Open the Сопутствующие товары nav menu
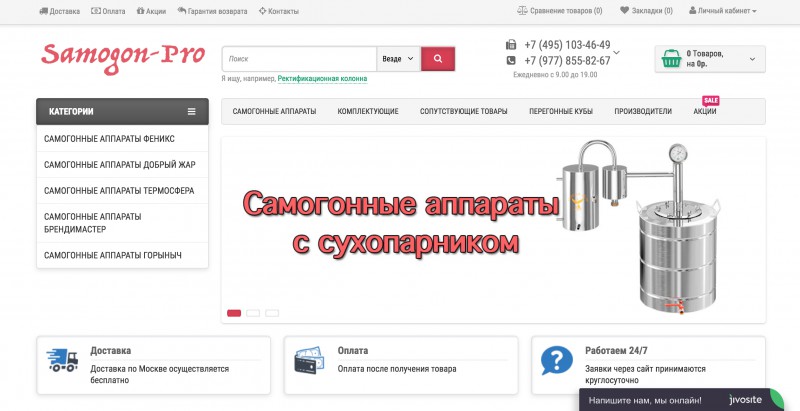800x411 pixels. pyautogui.click(x=464, y=111)
